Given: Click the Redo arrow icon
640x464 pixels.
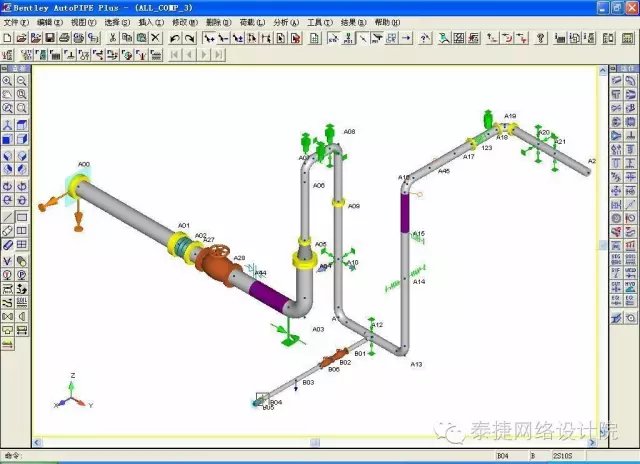Looking at the screenshot, I should click(189, 38).
